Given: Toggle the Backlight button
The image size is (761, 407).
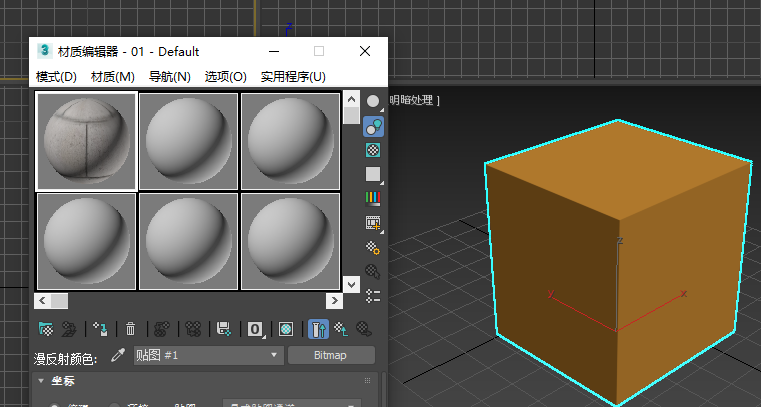Looking at the screenshot, I should point(373,126).
